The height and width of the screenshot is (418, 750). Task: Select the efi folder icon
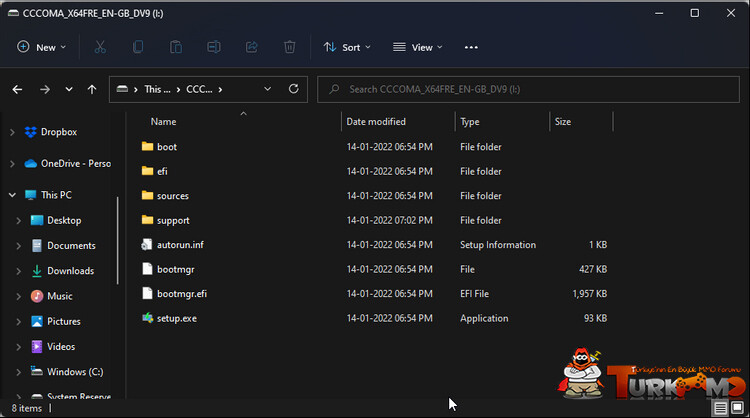[147, 171]
